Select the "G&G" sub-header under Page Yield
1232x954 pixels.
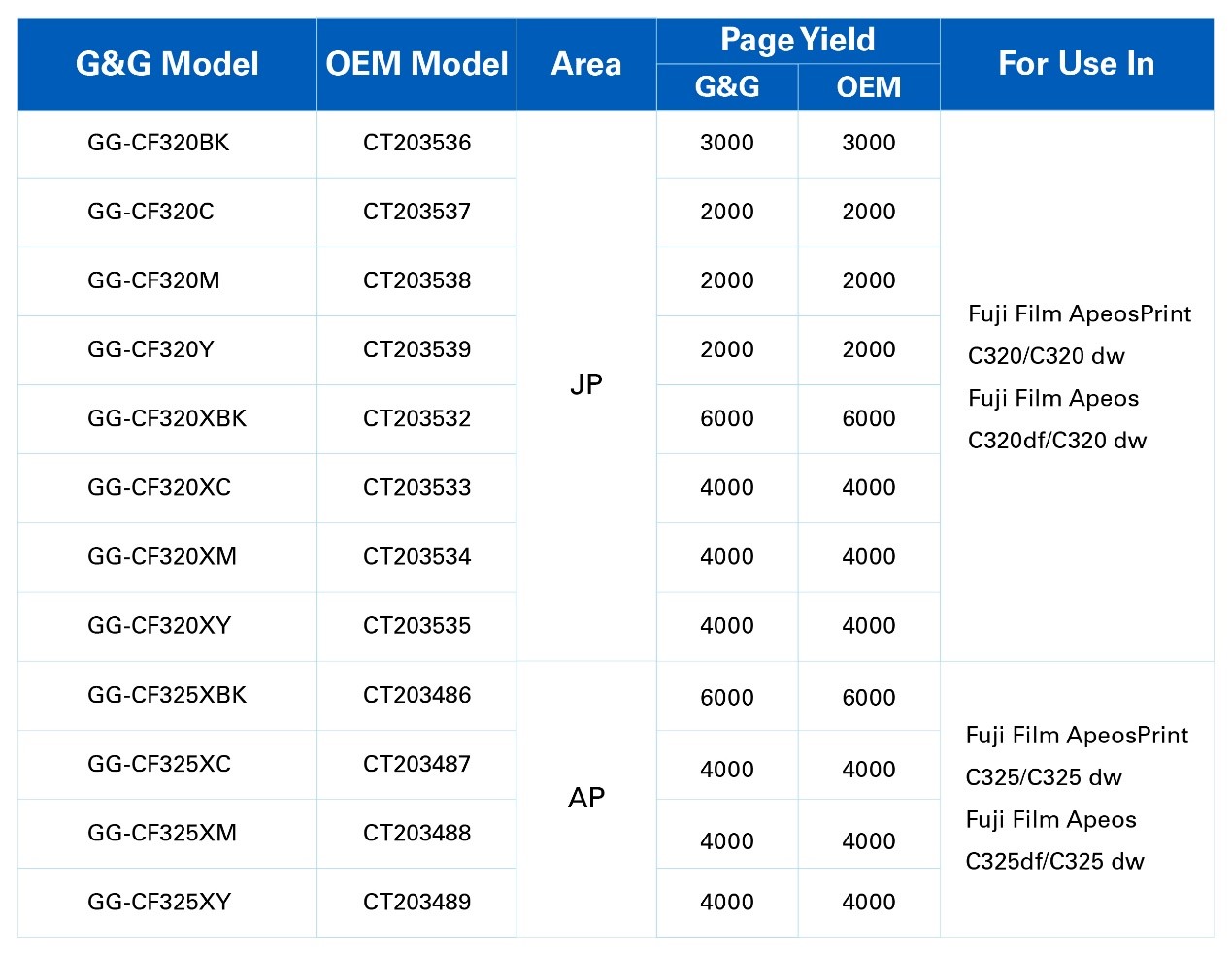coord(727,87)
